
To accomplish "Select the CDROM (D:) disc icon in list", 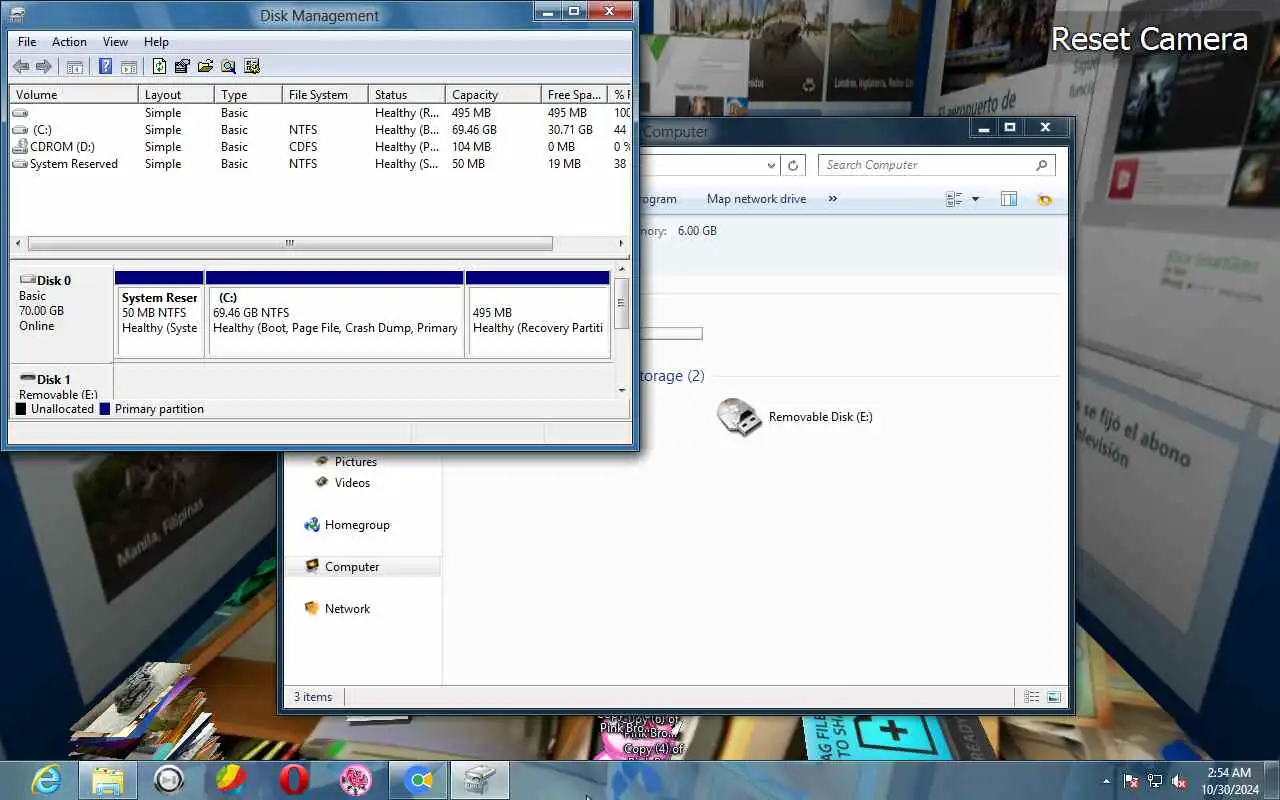I will click(20, 147).
